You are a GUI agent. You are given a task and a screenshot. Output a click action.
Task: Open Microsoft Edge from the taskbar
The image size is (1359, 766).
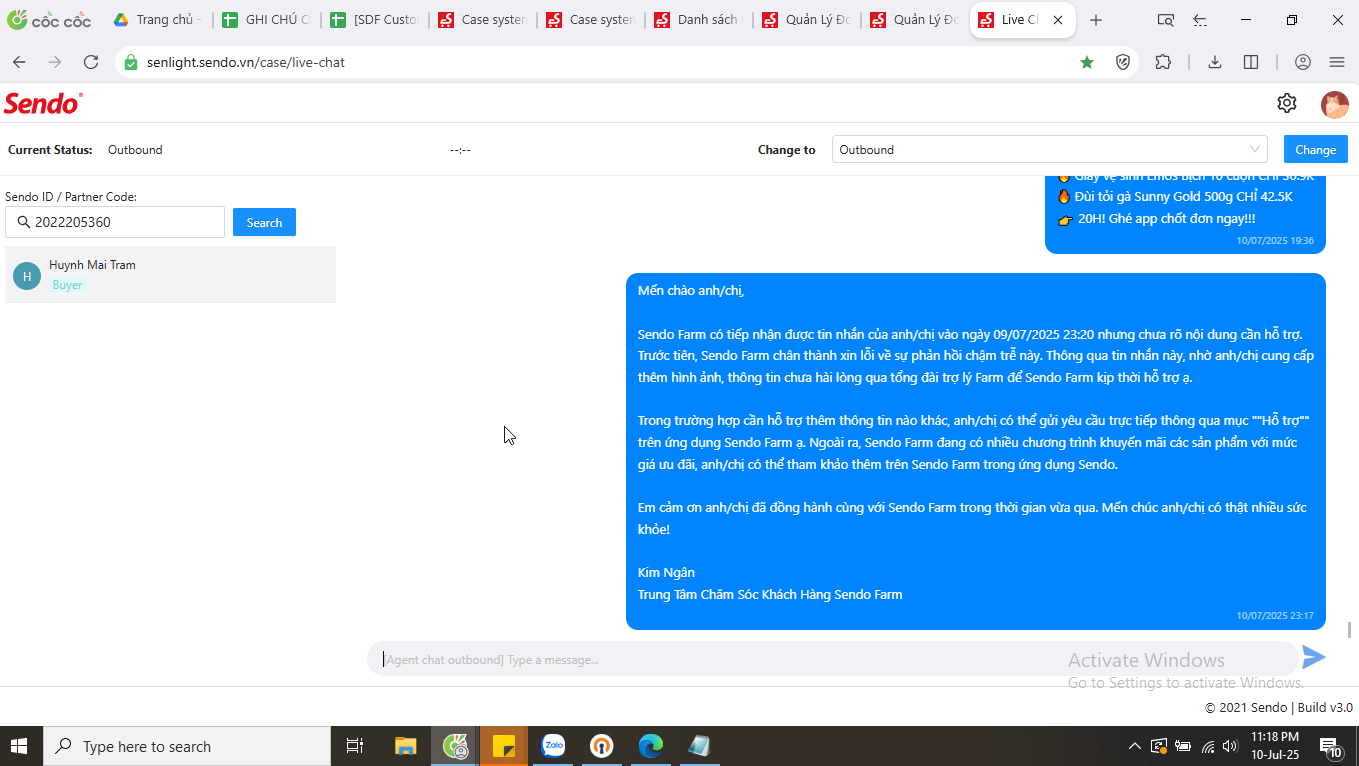click(651, 746)
